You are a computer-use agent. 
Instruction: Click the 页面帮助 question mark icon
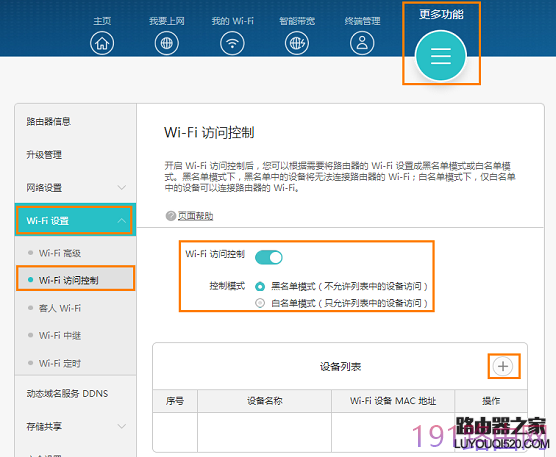click(x=171, y=216)
